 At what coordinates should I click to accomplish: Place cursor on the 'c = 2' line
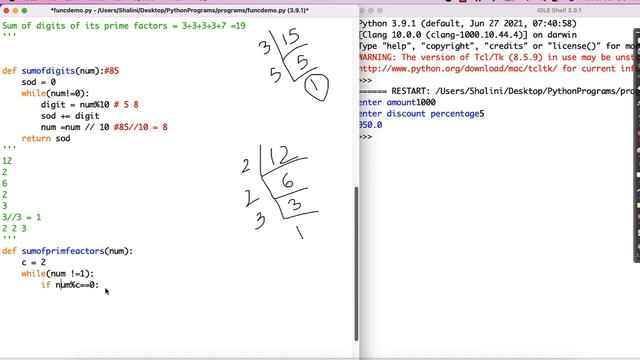tap(33, 262)
